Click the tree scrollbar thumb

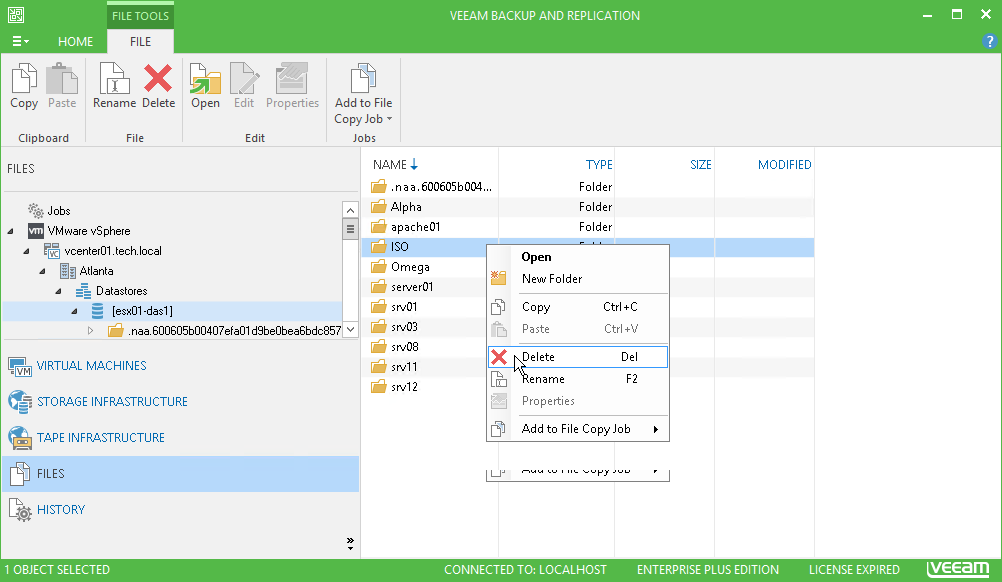350,229
